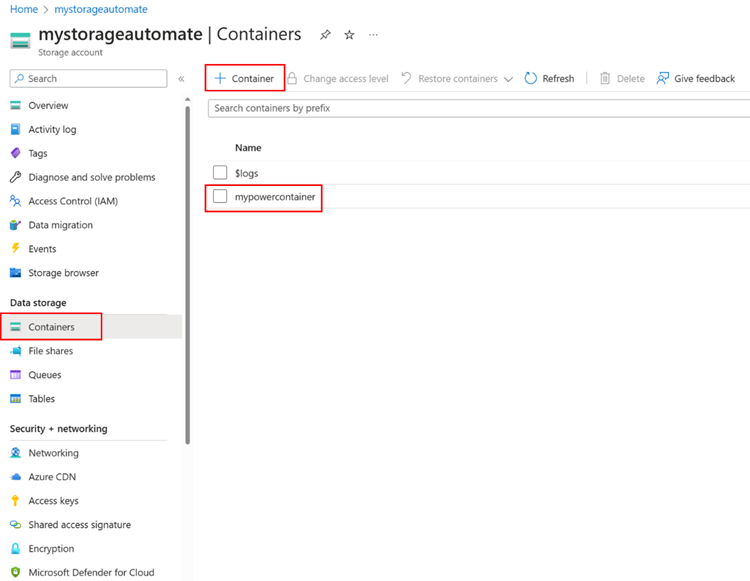Screen dimensions: 750x581
Task: Click the Overview menu icon
Action: 15,105
